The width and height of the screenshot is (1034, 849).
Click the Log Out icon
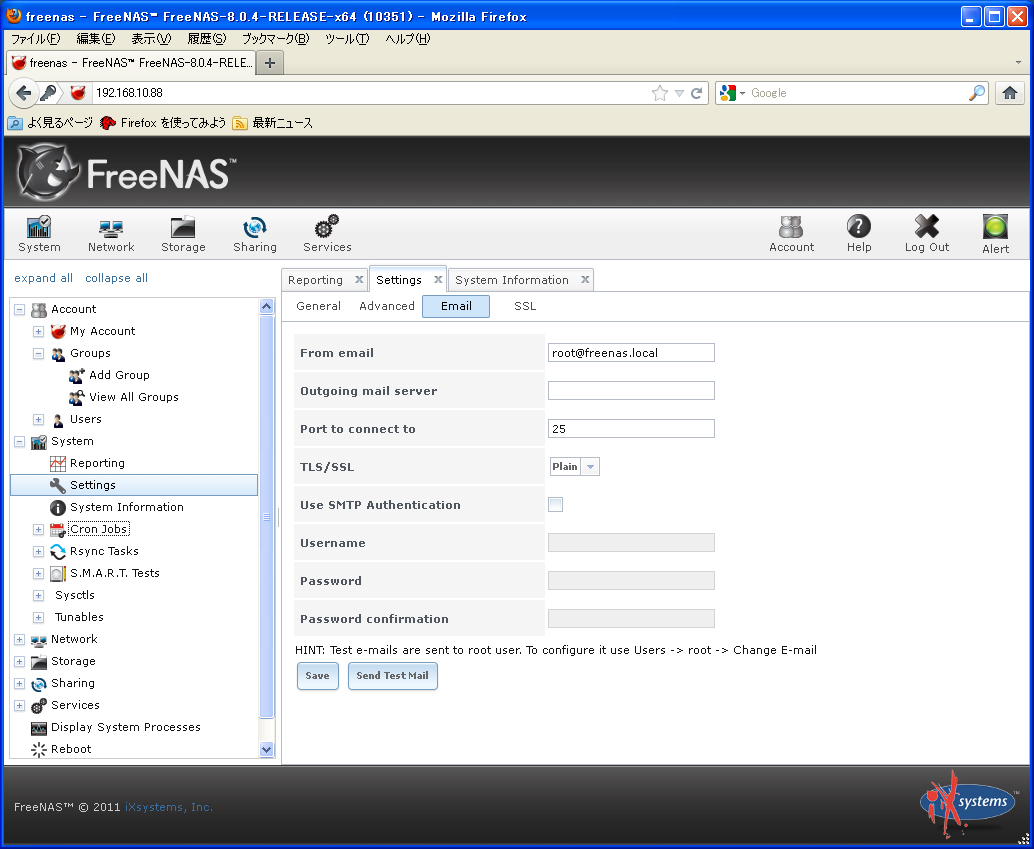click(x=927, y=234)
